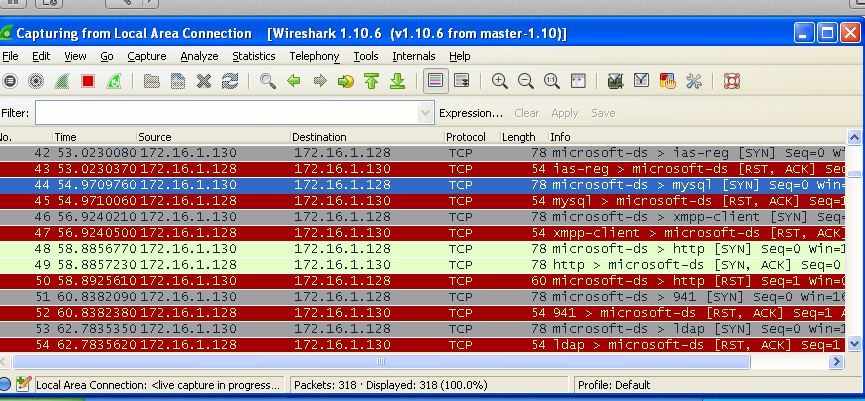Image resolution: width=865 pixels, height=401 pixels.
Task: Edit display filters icon
Action: coord(642,81)
